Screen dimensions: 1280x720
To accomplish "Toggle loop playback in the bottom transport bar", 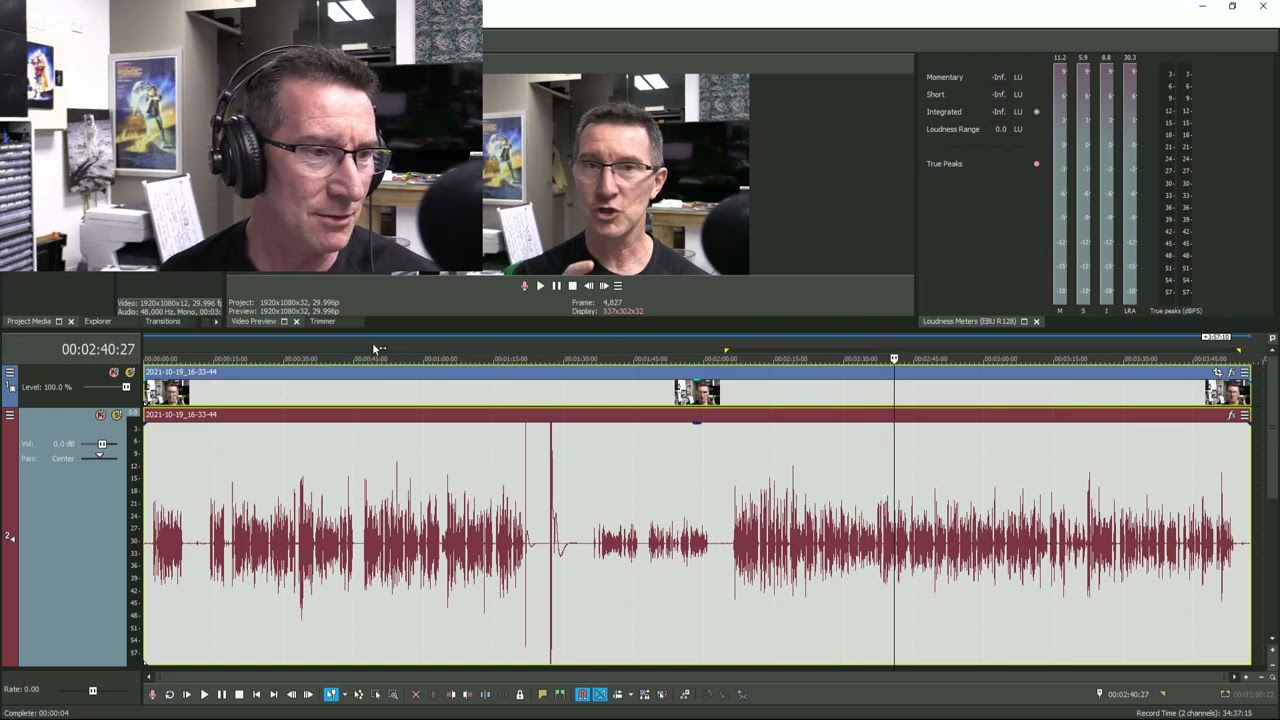I will pyautogui.click(x=170, y=694).
